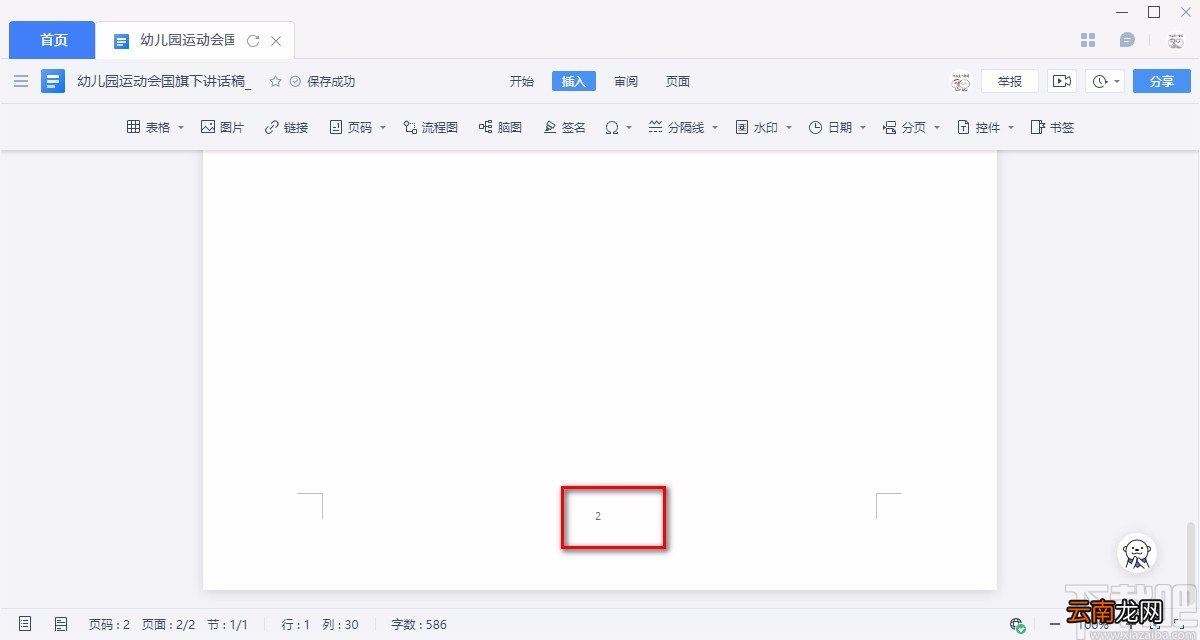
Task: Open the 审阅 ribbon tab
Action: click(x=626, y=81)
